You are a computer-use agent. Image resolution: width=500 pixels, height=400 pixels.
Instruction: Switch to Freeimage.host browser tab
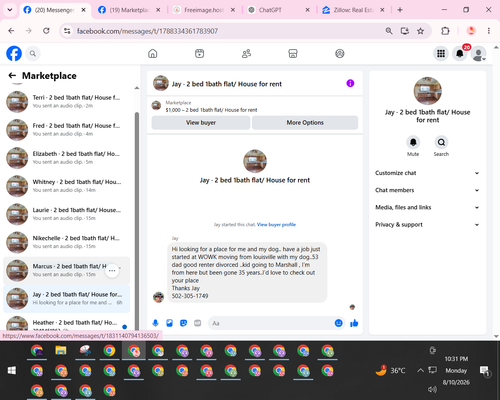pyautogui.click(x=204, y=10)
